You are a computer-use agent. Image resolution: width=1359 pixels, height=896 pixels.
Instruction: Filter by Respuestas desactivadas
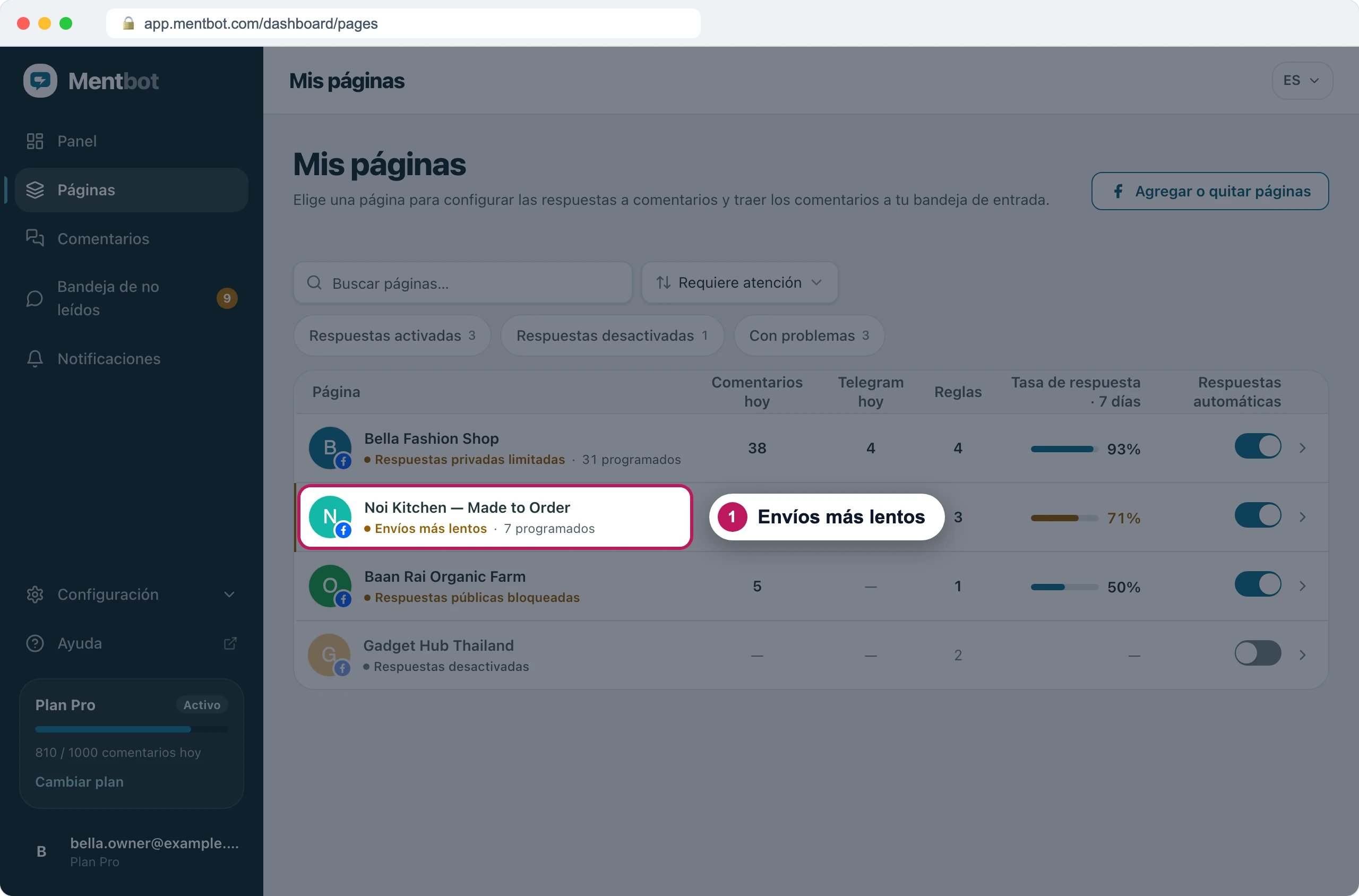click(x=612, y=335)
